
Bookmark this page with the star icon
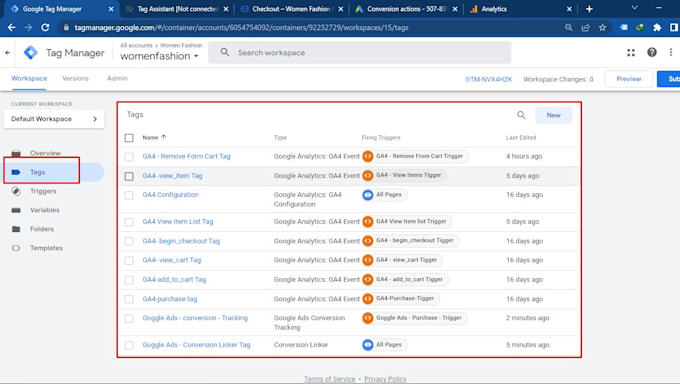pyautogui.click(x=602, y=27)
